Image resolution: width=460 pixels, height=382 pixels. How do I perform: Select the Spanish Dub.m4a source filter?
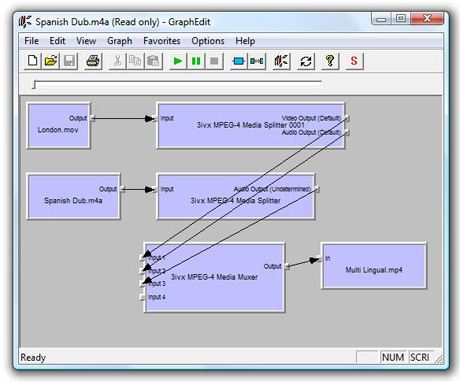73,196
